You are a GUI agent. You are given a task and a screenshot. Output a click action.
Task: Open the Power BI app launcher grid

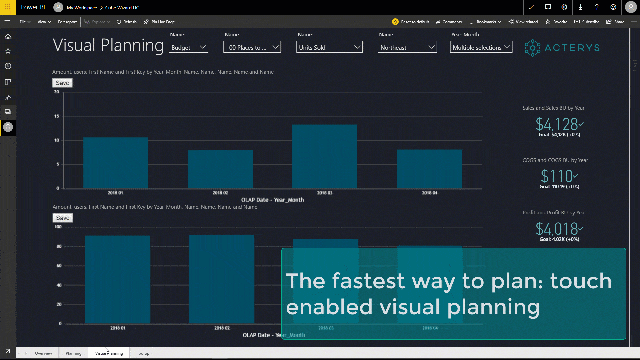[x=8, y=7]
